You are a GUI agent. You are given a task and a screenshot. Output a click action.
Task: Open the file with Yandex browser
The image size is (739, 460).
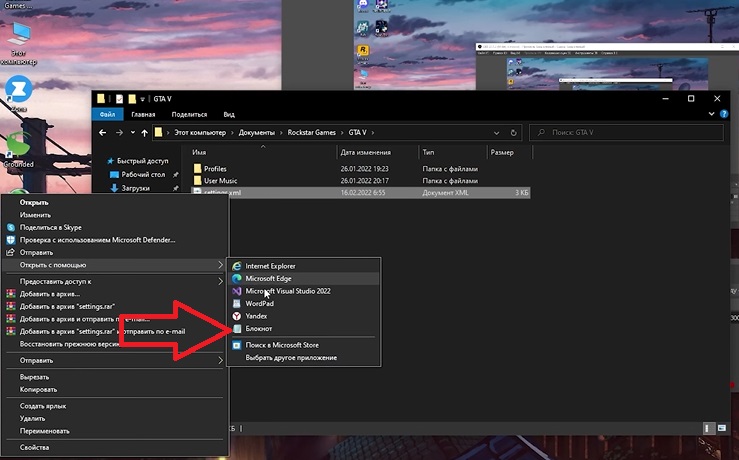pyautogui.click(x=257, y=316)
